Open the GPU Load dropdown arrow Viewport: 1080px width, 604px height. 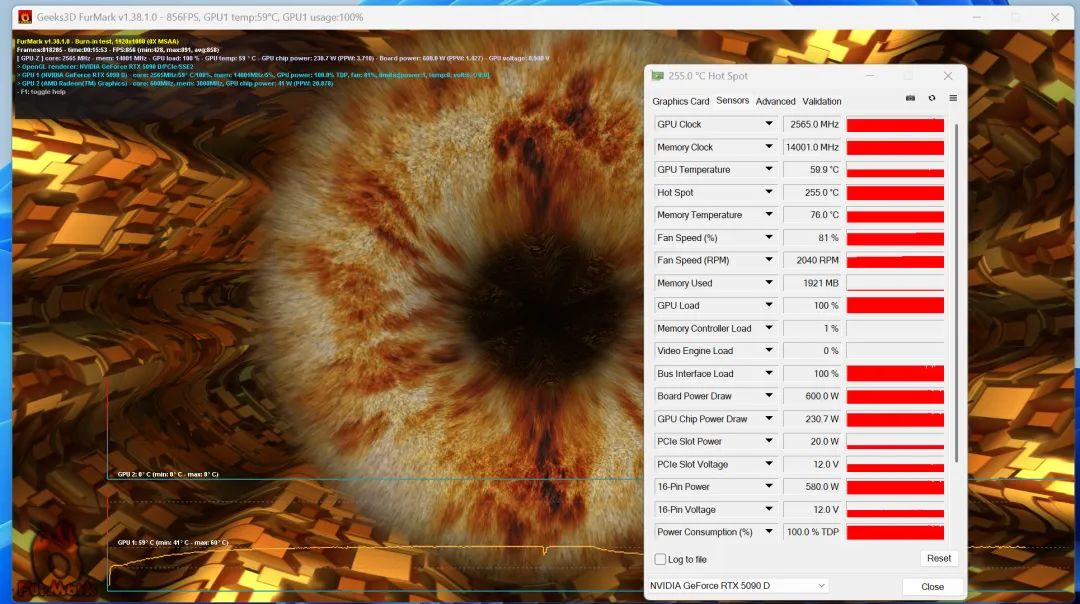point(769,305)
